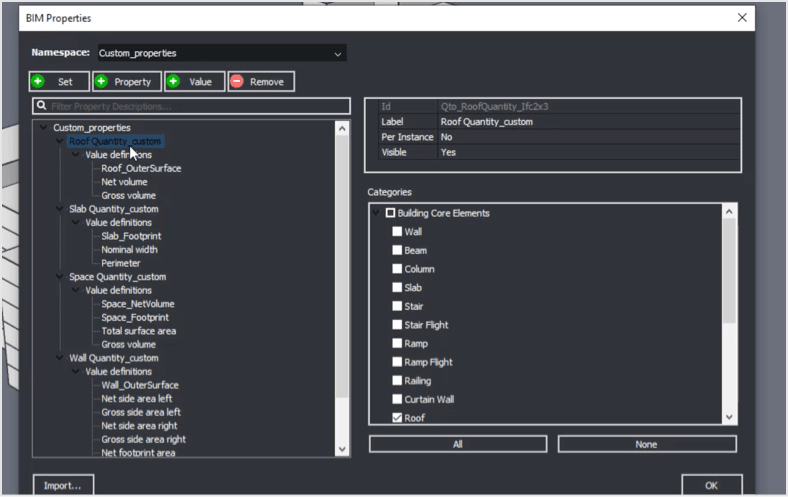Select Slab_Footprint value
The image size is (788, 497).
pos(131,236)
